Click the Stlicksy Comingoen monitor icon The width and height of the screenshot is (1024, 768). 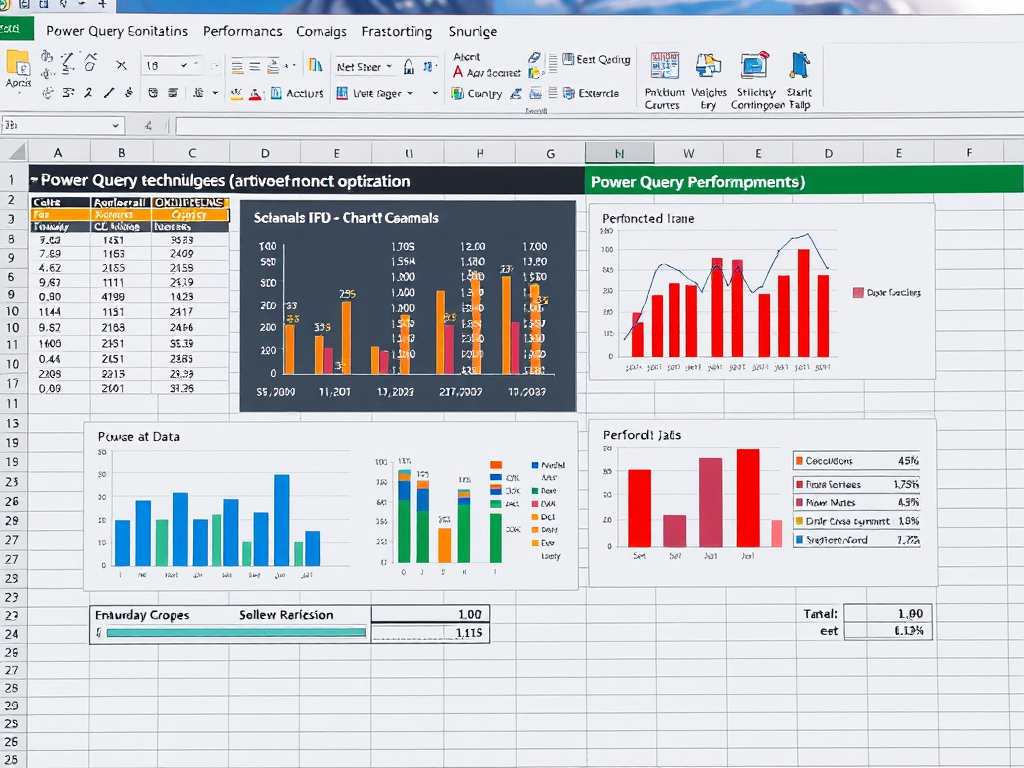[x=755, y=66]
